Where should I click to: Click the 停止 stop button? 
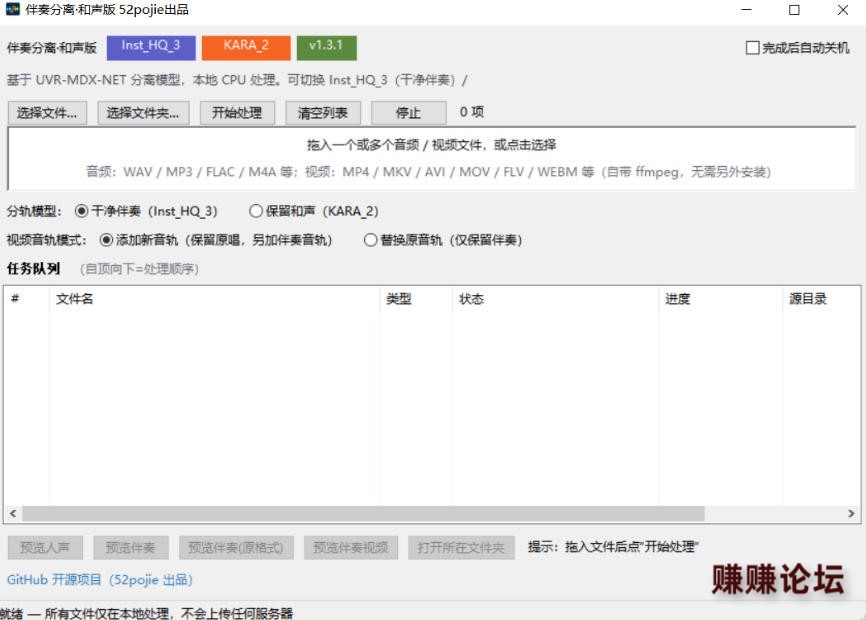click(409, 113)
